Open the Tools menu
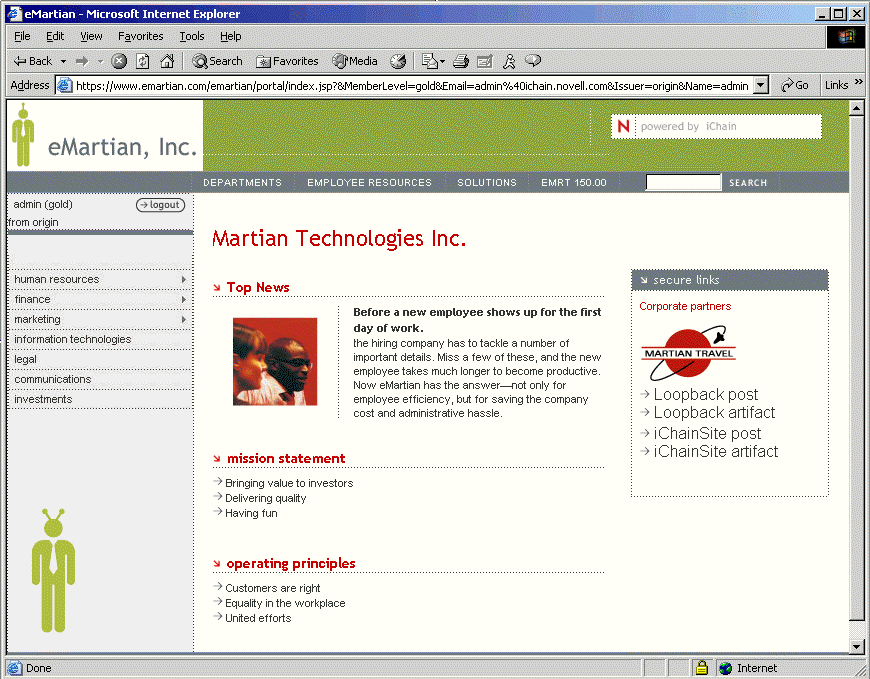This screenshot has width=870, height=679. 191,36
